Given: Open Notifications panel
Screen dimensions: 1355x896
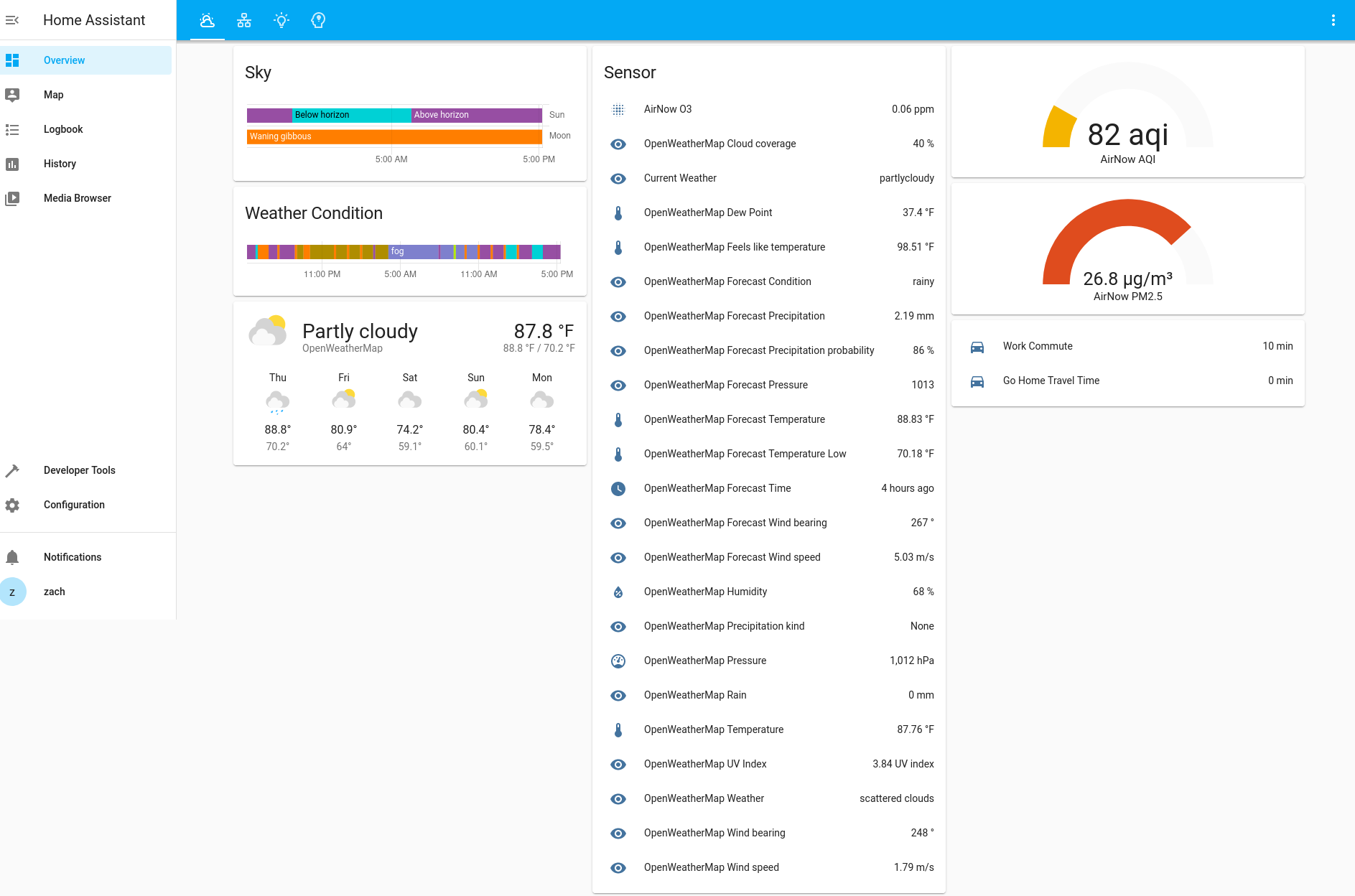Looking at the screenshot, I should click(86, 557).
